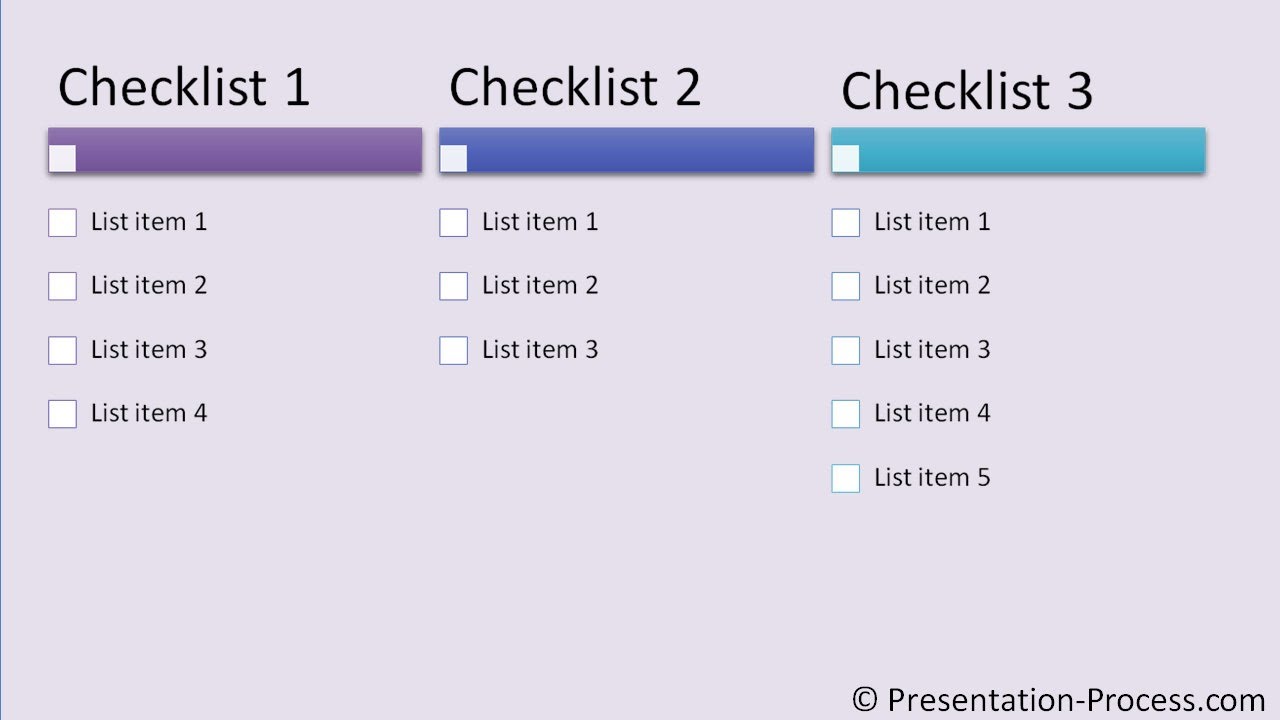This screenshot has height=720, width=1280.
Task: Check List item 1 under Checklist 1
Action: click(62, 223)
